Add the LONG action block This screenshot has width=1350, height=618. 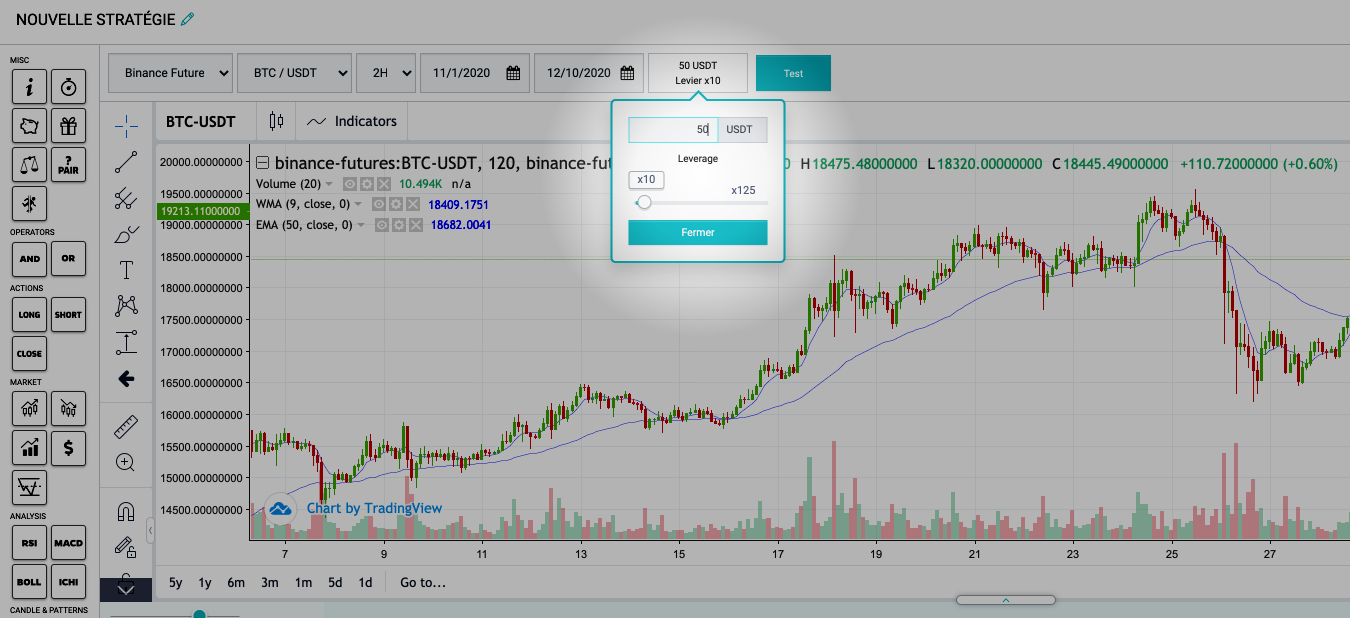[x=30, y=315]
